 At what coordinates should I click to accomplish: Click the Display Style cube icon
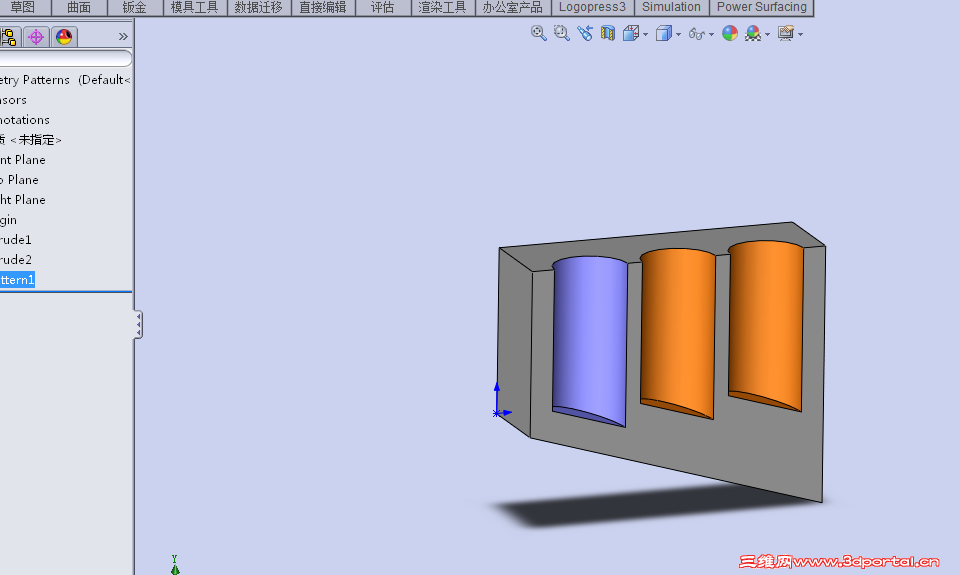(664, 33)
